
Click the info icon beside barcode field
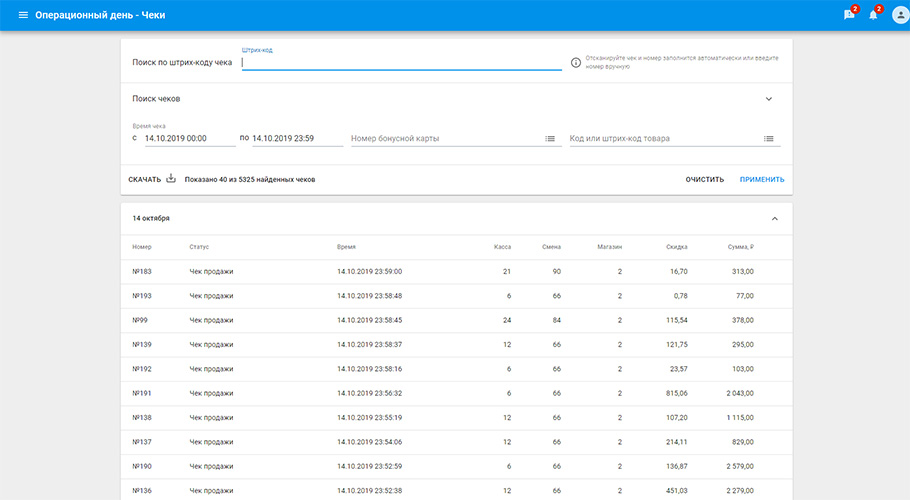(575, 62)
